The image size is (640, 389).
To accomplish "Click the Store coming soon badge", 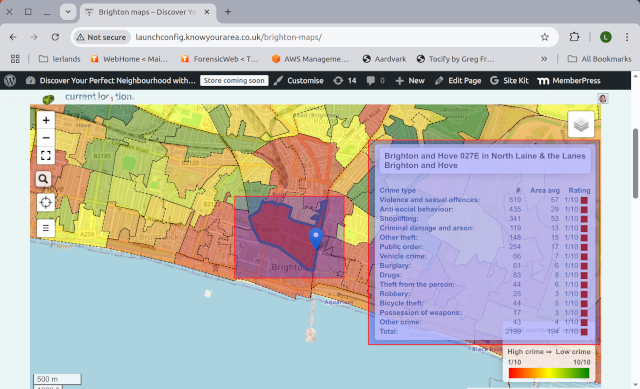I will 234,80.
